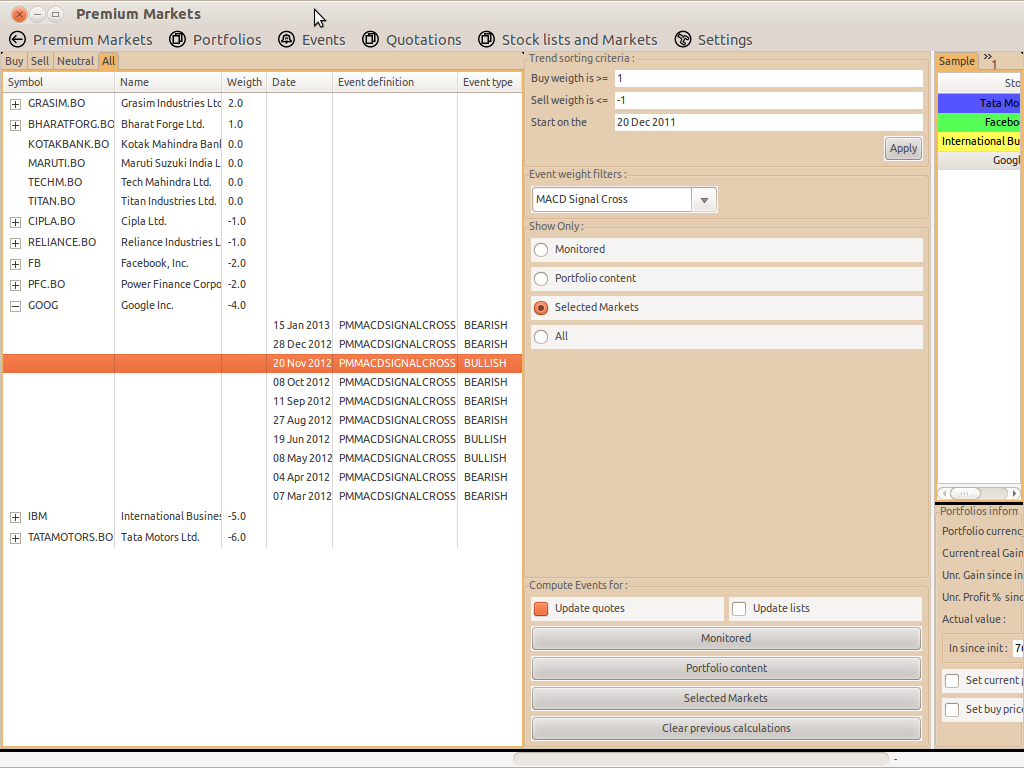The image size is (1024, 768).
Task: Open the Quotations menu
Action: pyautogui.click(x=424, y=40)
